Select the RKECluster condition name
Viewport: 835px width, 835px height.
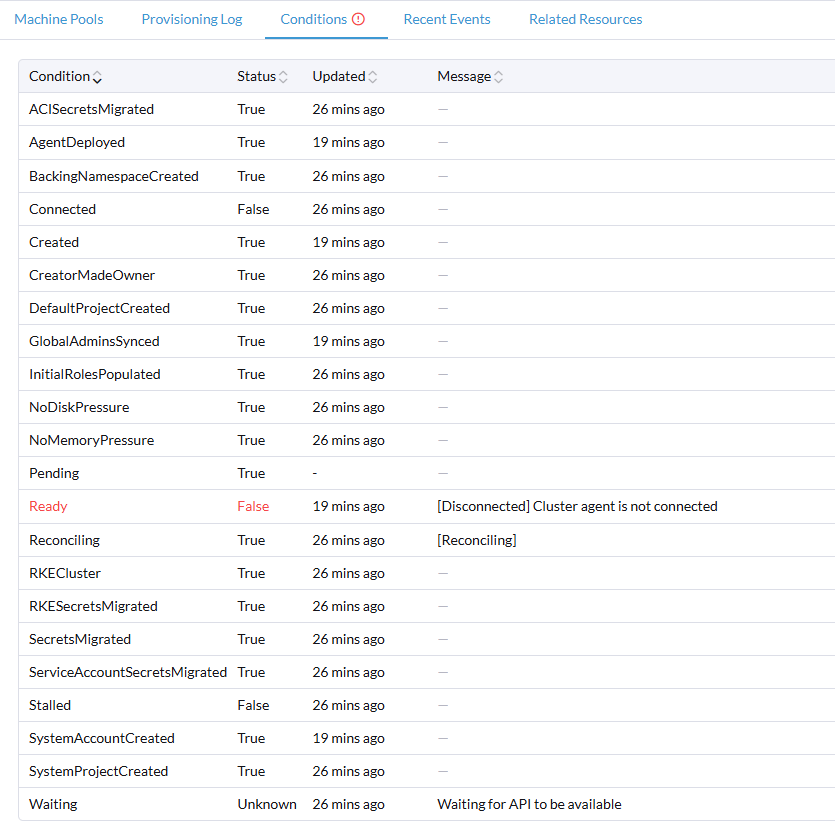pos(64,574)
